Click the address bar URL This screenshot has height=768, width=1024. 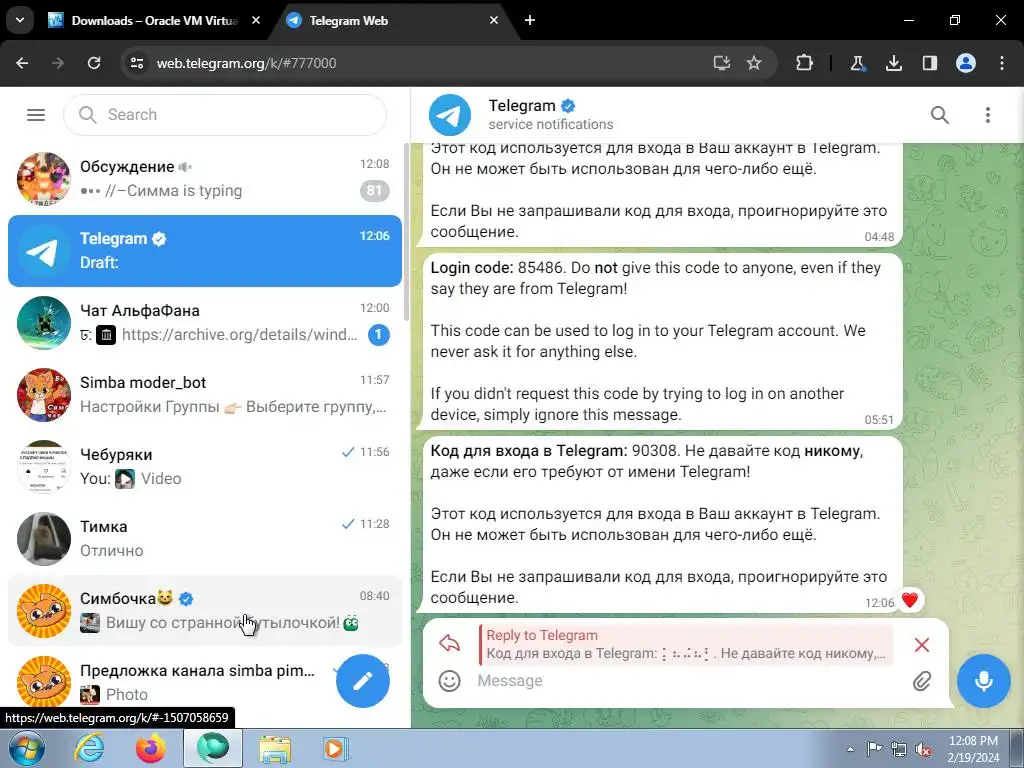point(246,63)
